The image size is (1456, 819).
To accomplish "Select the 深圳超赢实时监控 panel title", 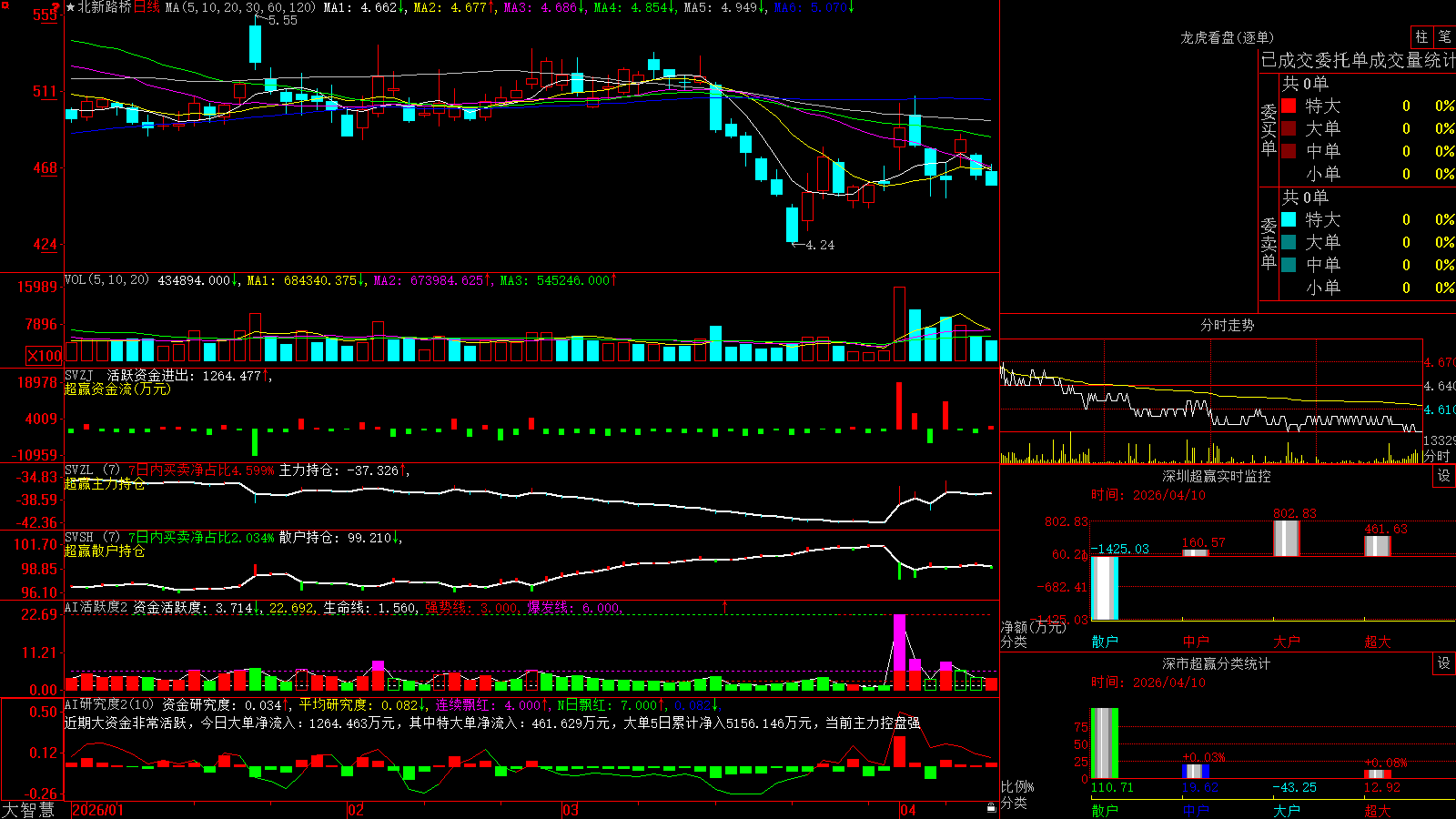I will pyautogui.click(x=1217, y=476).
